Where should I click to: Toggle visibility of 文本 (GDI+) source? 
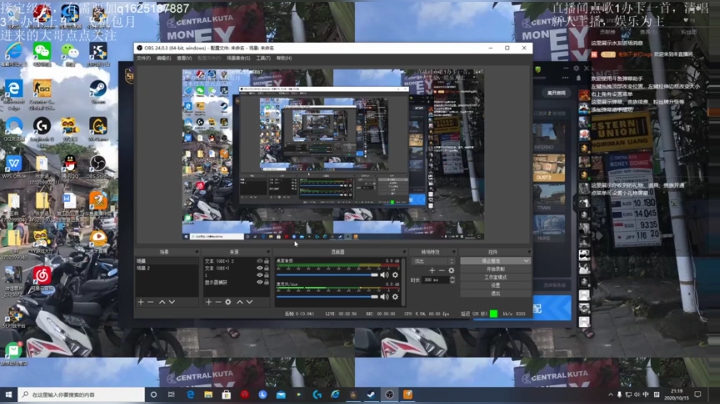259,268
